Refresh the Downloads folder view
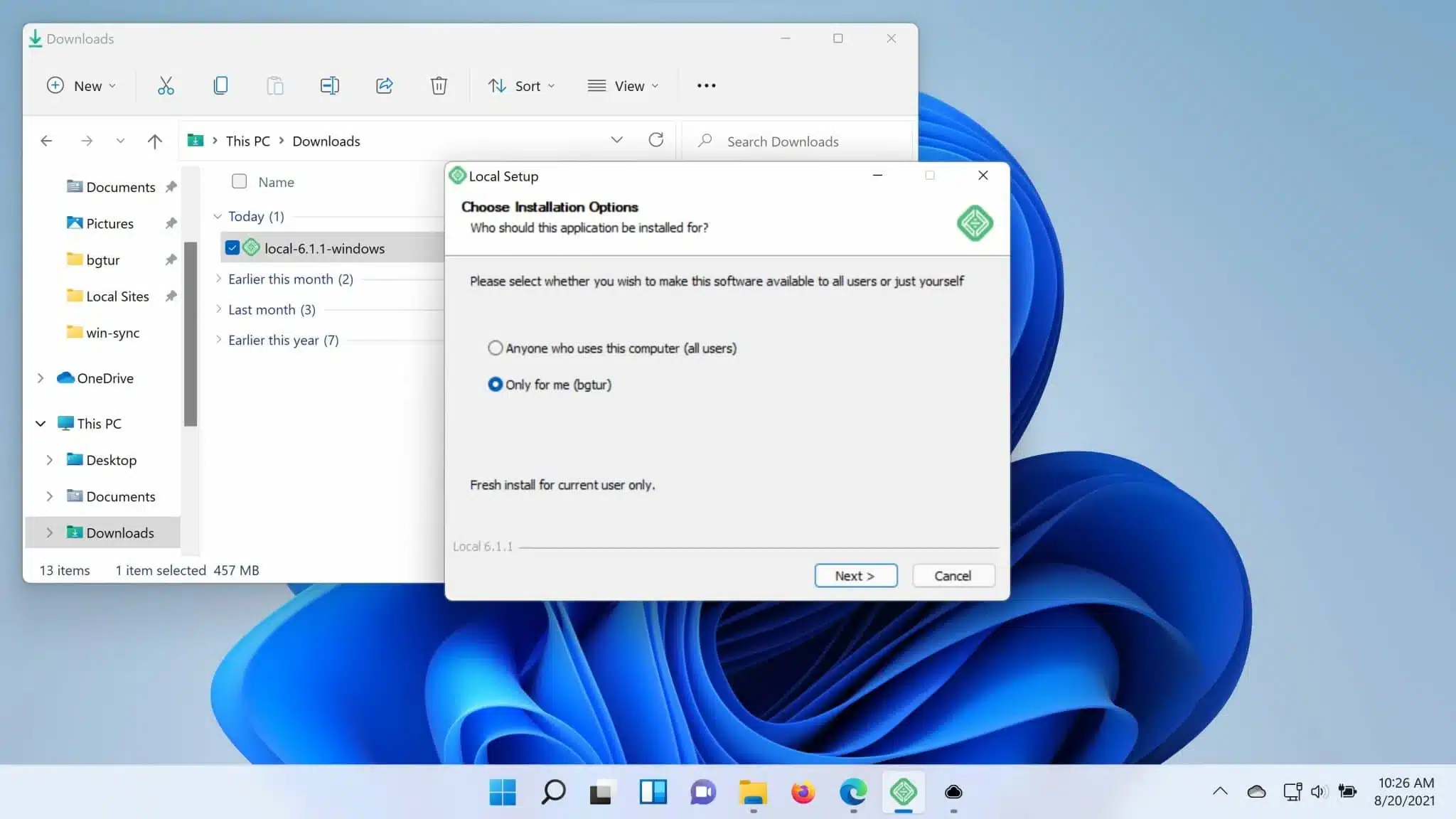1456x819 pixels. pos(655,140)
